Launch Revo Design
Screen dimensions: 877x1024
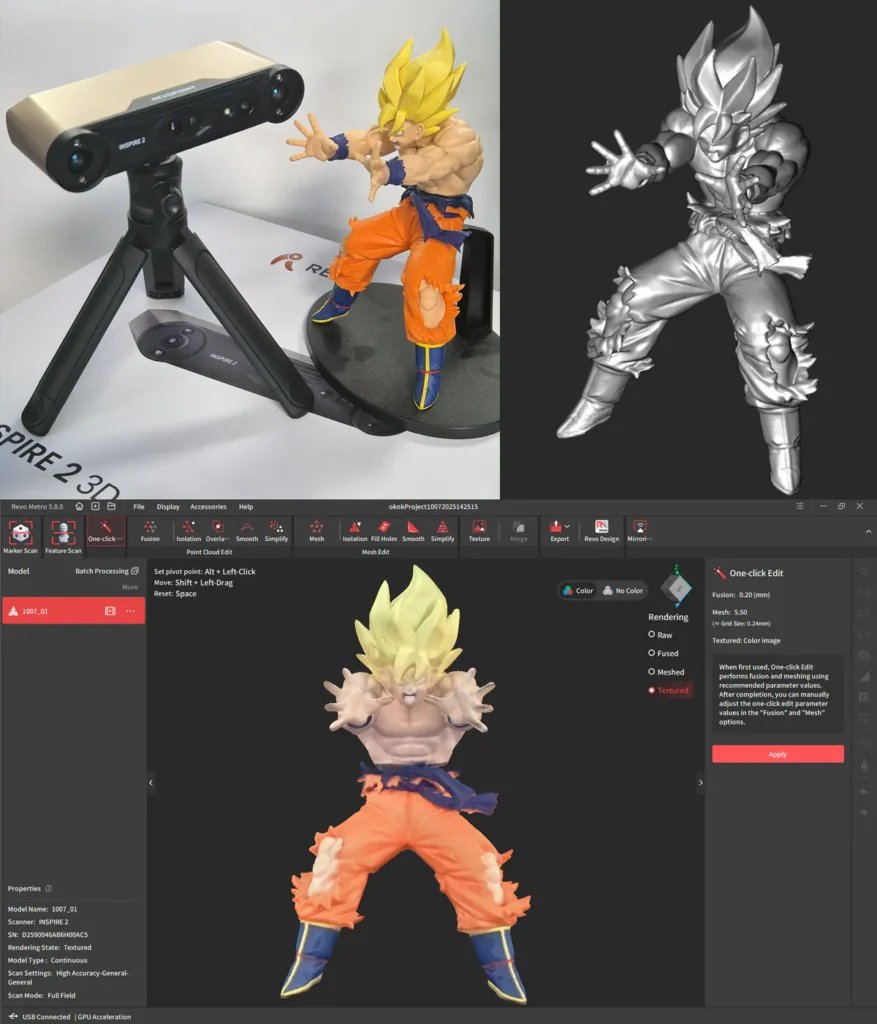click(x=601, y=532)
